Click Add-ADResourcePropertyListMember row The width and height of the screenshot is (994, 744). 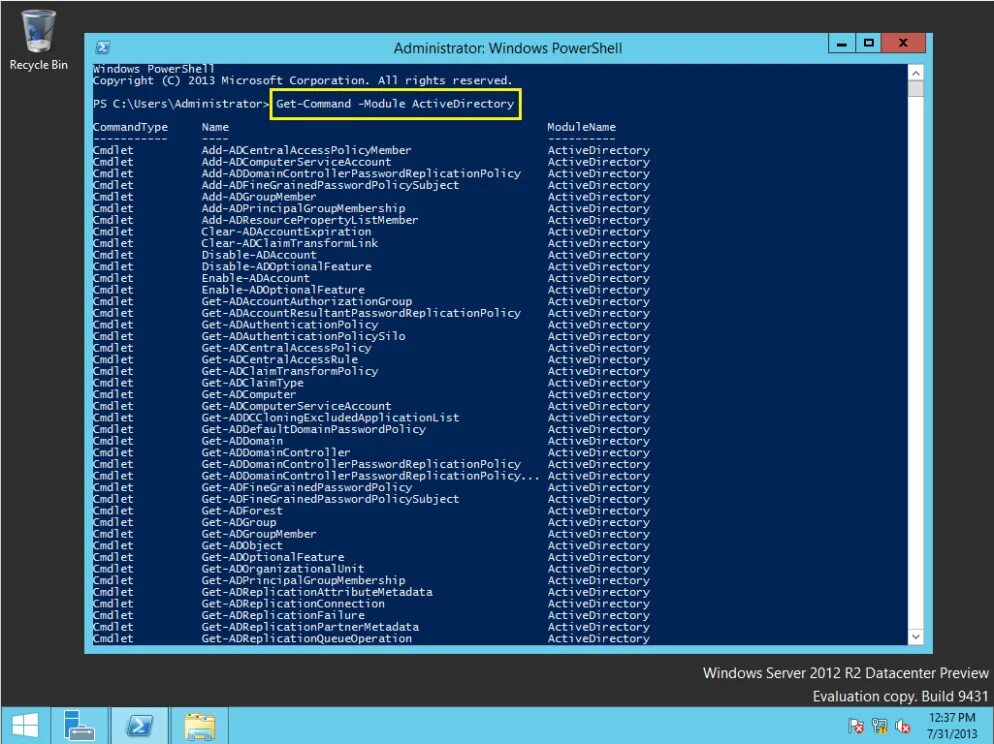[371, 220]
